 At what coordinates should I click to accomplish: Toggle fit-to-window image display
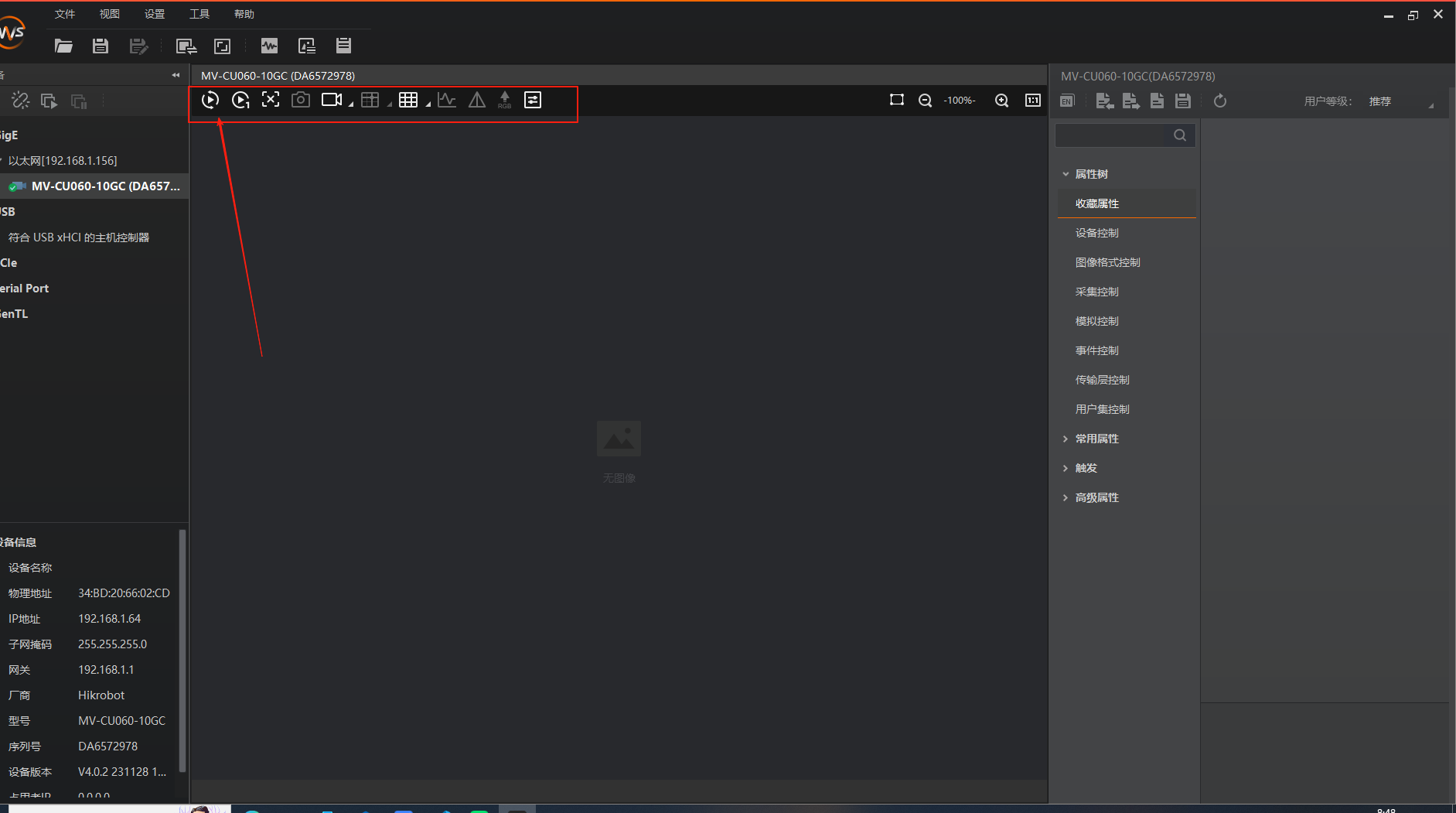(271, 100)
